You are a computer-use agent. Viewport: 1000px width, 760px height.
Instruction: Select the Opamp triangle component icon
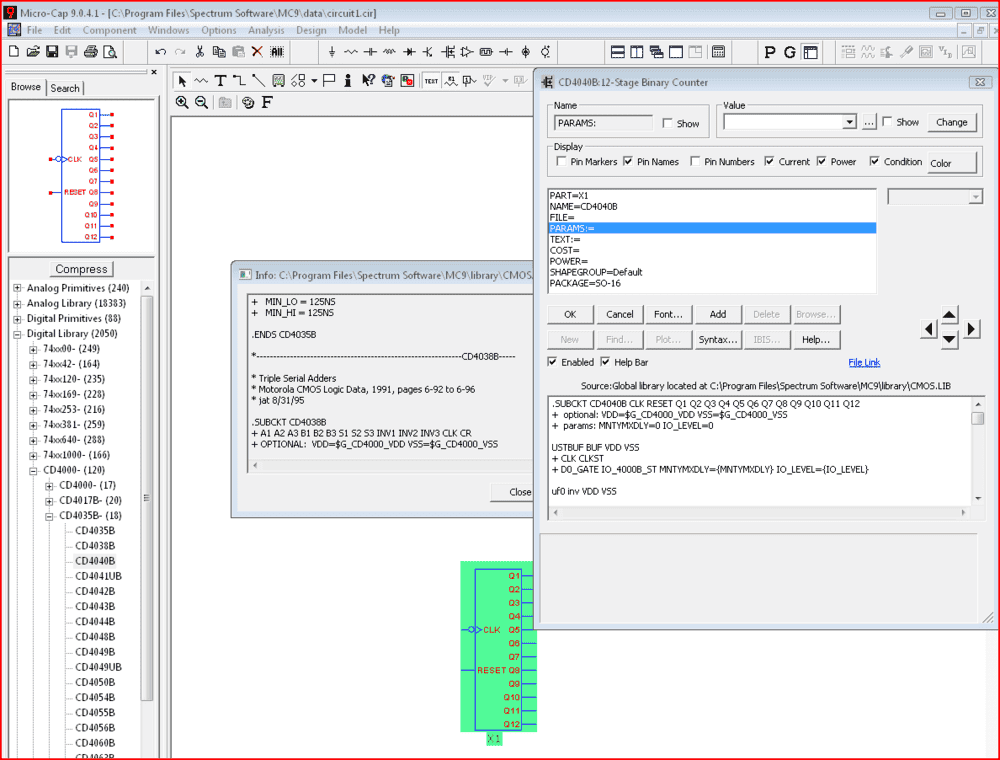click(467, 52)
